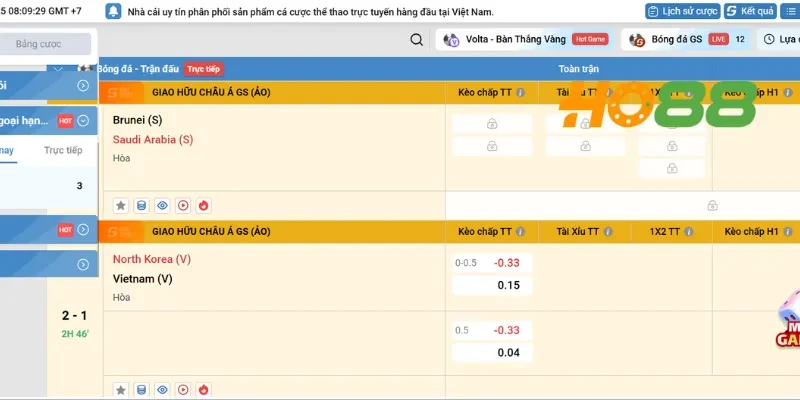The width and height of the screenshot is (800, 400).
Task: Expand the top sidebar category arrow
Action: (x=83, y=86)
